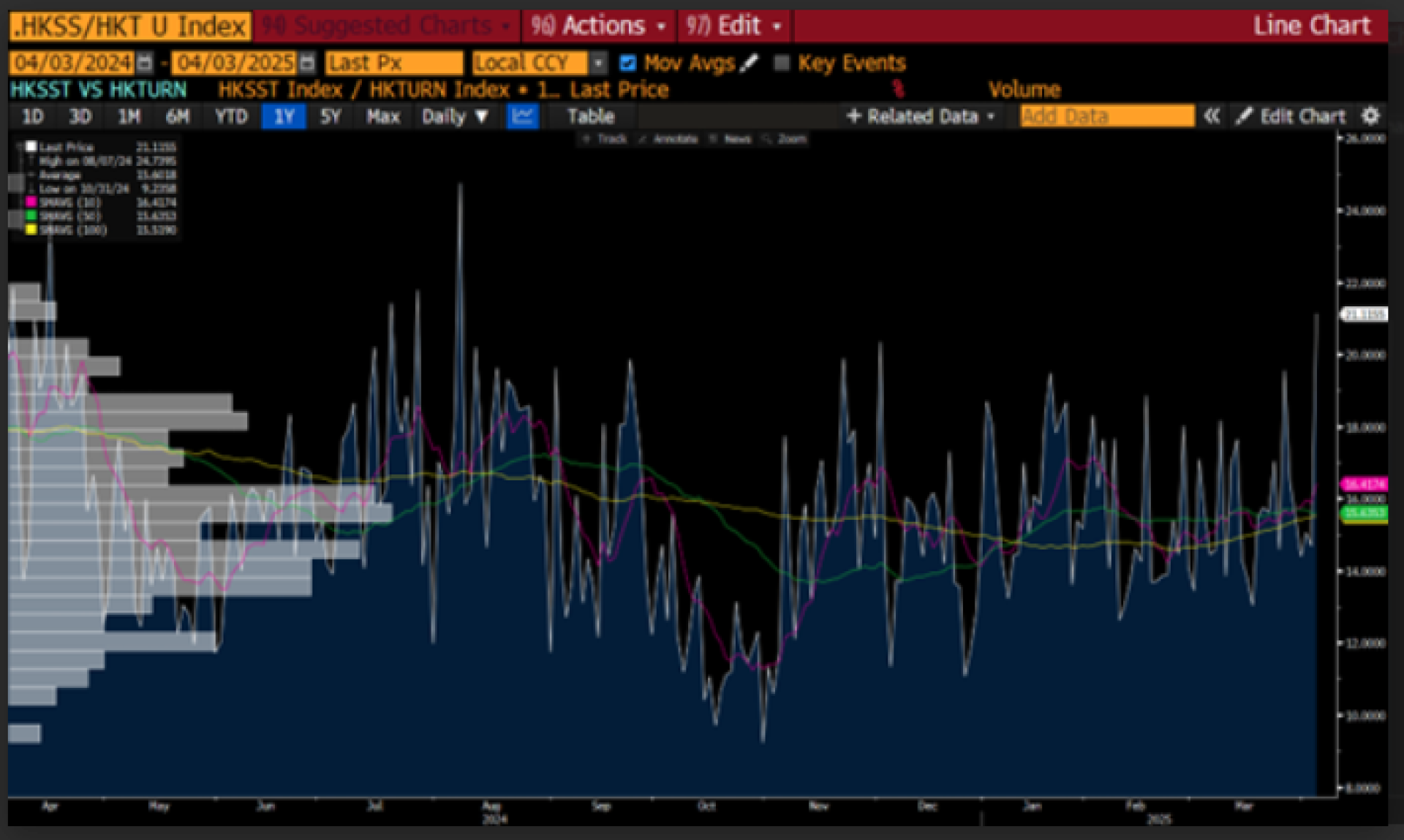The height and width of the screenshot is (840, 1404).
Task: Uncheck the Mov Avgs checkbox
Action: [x=627, y=64]
